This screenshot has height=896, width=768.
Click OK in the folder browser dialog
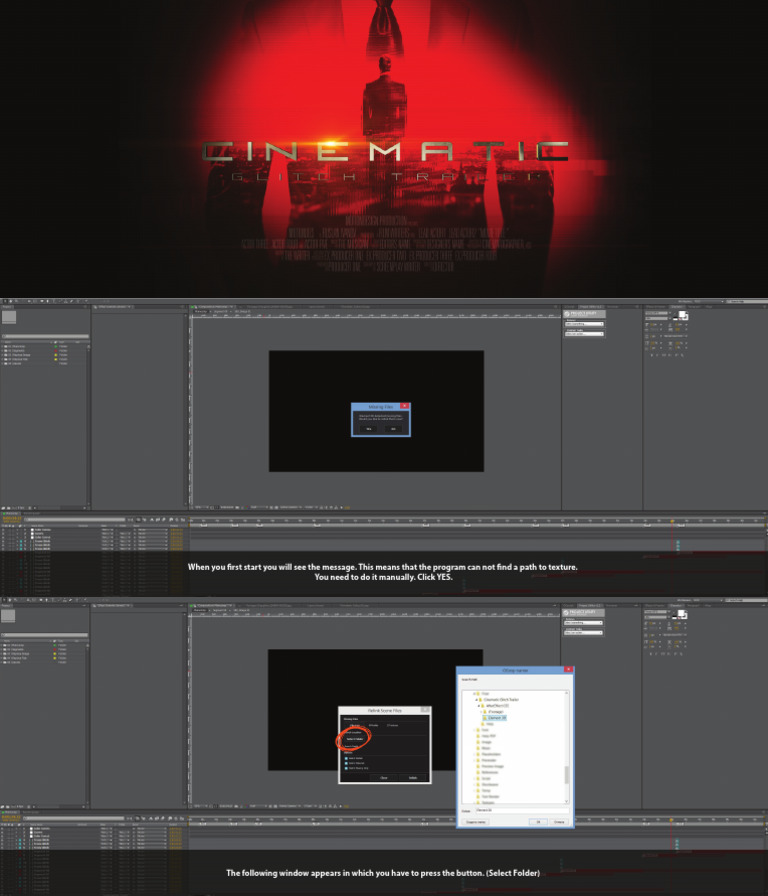[538, 822]
